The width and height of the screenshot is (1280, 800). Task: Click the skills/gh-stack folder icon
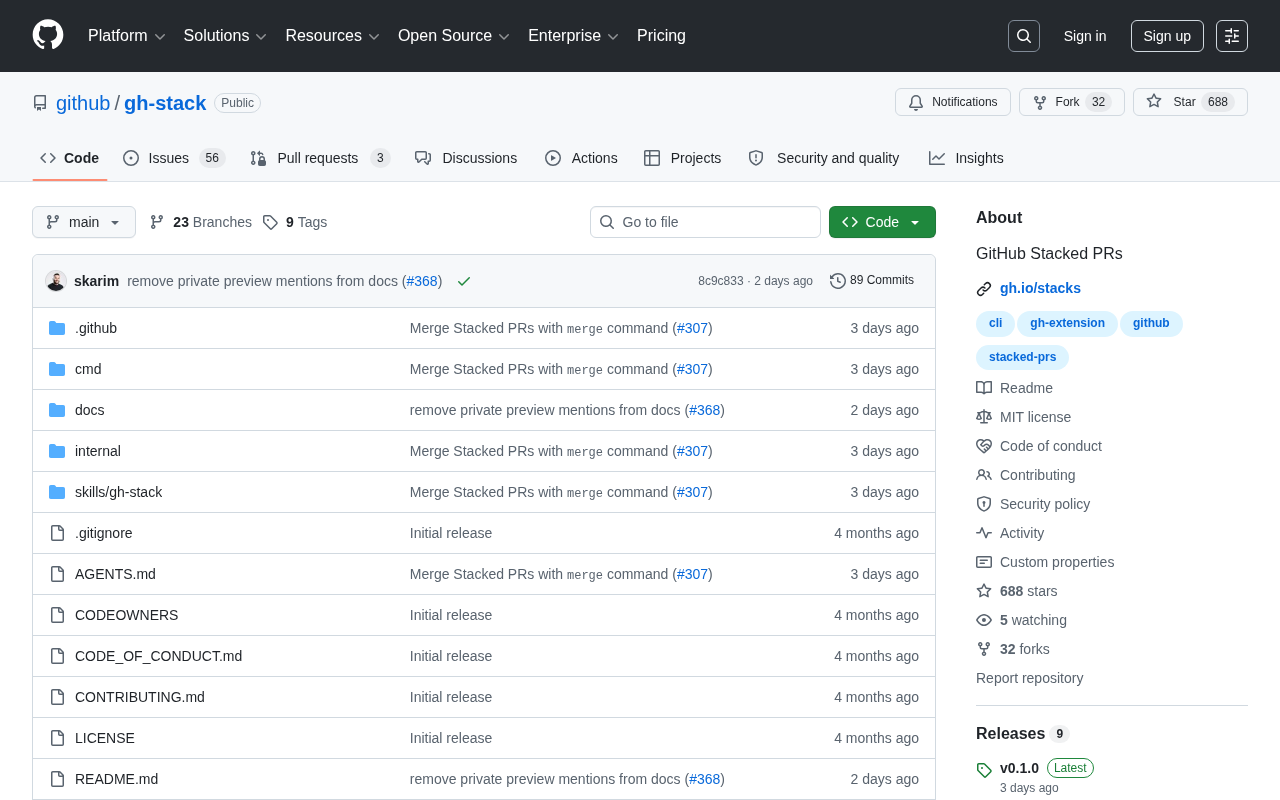pos(57,492)
